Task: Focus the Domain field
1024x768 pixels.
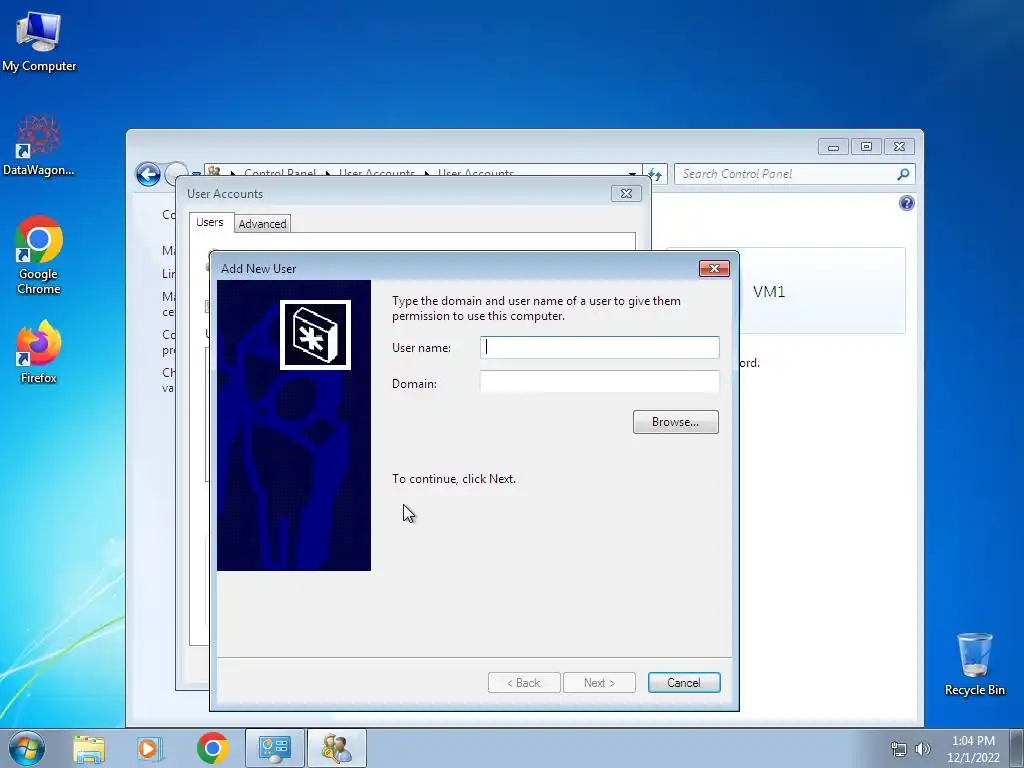Action: 600,382
